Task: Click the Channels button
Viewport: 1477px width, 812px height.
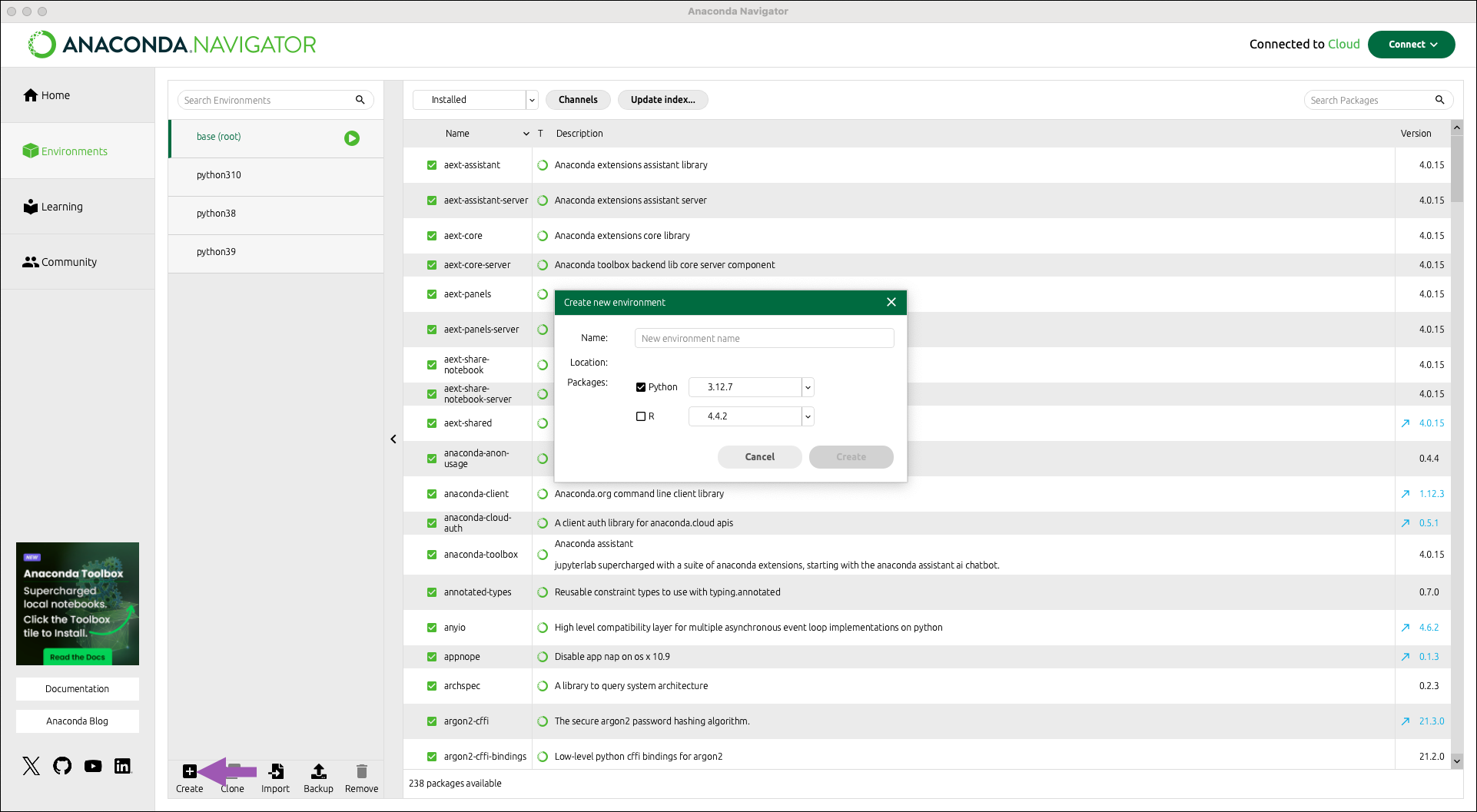Action: 578,100
